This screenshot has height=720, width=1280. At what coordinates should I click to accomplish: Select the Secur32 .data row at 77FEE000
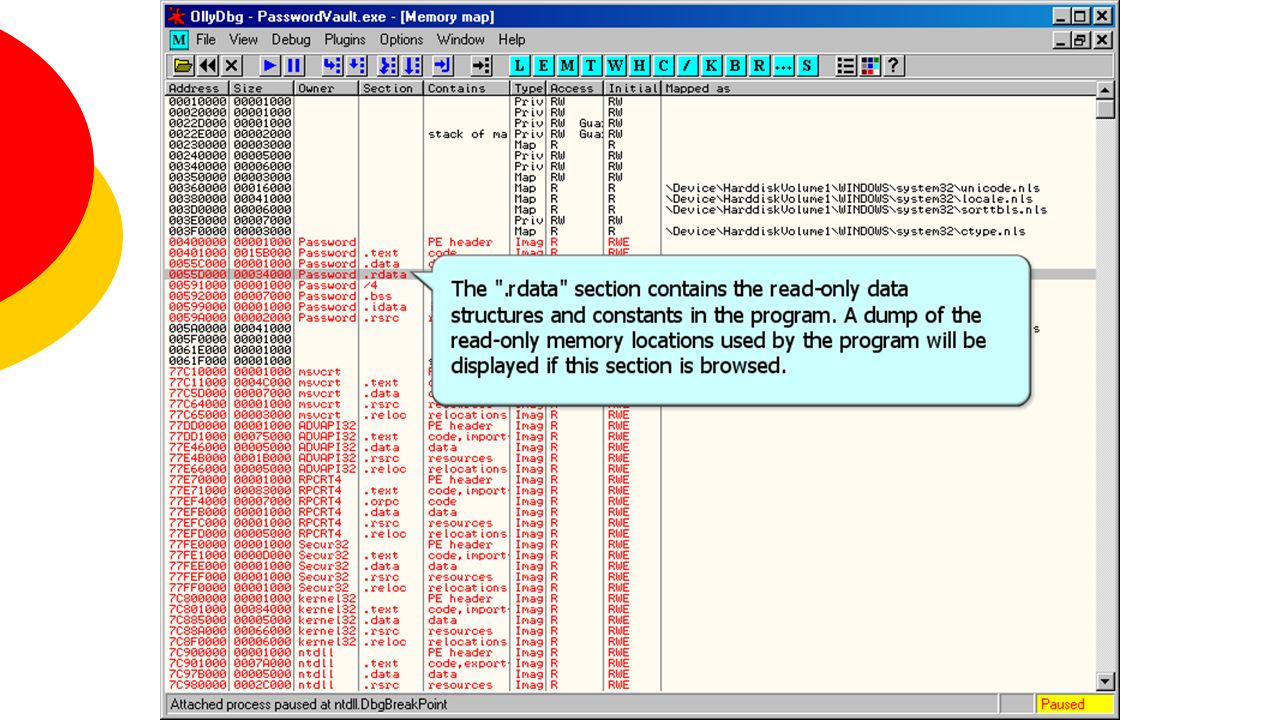(x=630, y=566)
